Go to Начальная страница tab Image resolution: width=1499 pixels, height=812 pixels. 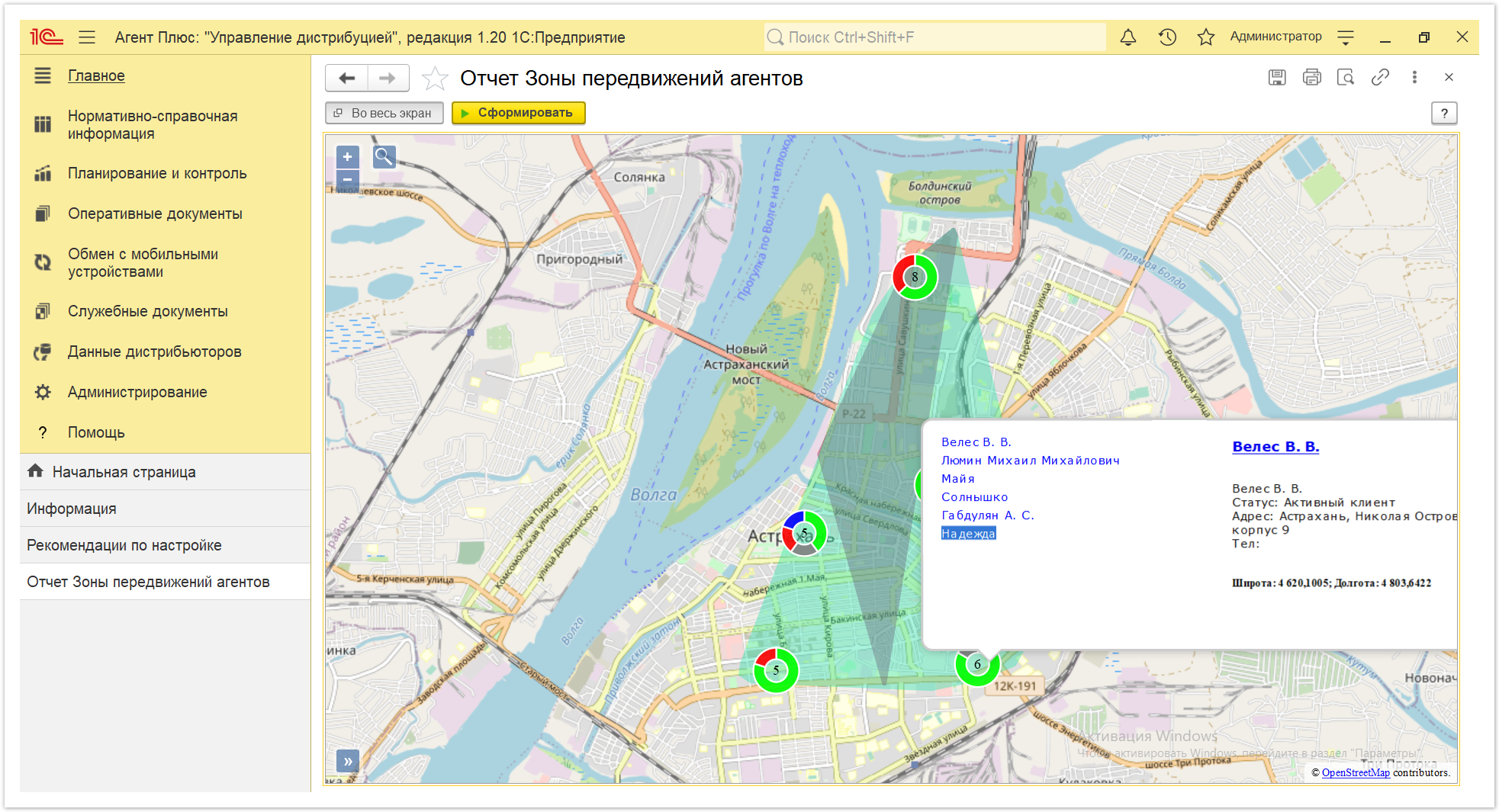click(166, 472)
